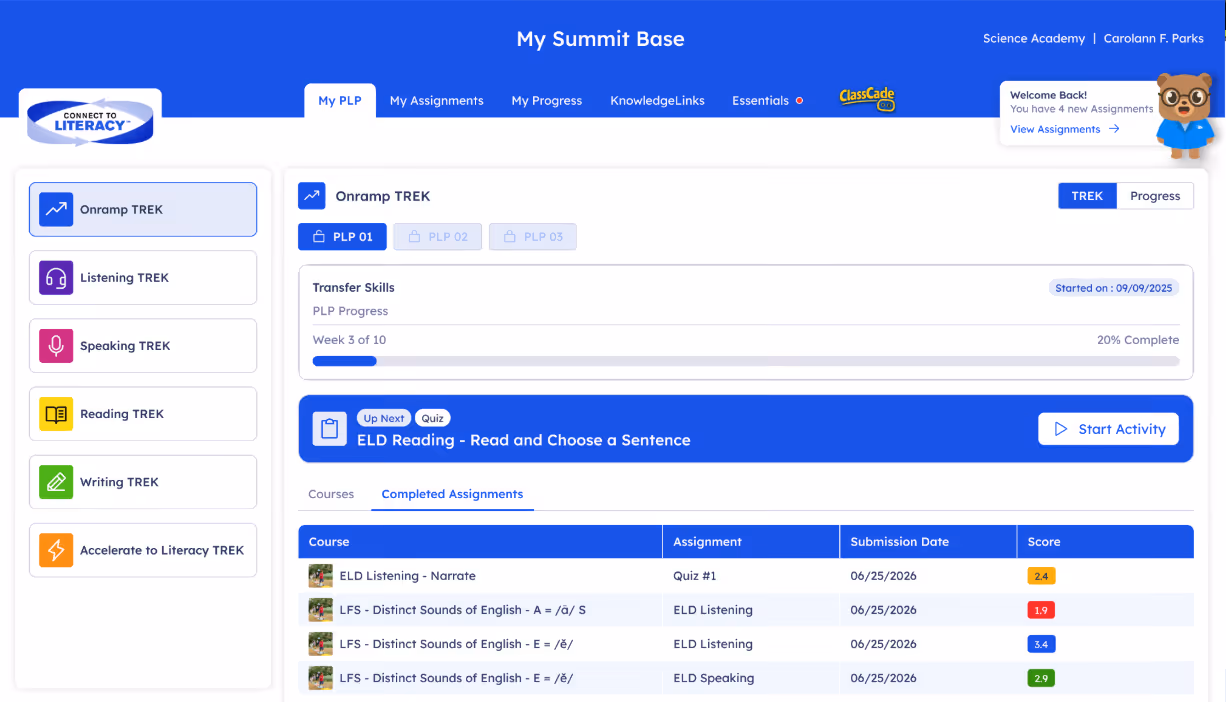This screenshot has height=702, width=1226.
Task: Switch to the My PLP tab
Action: [340, 100]
